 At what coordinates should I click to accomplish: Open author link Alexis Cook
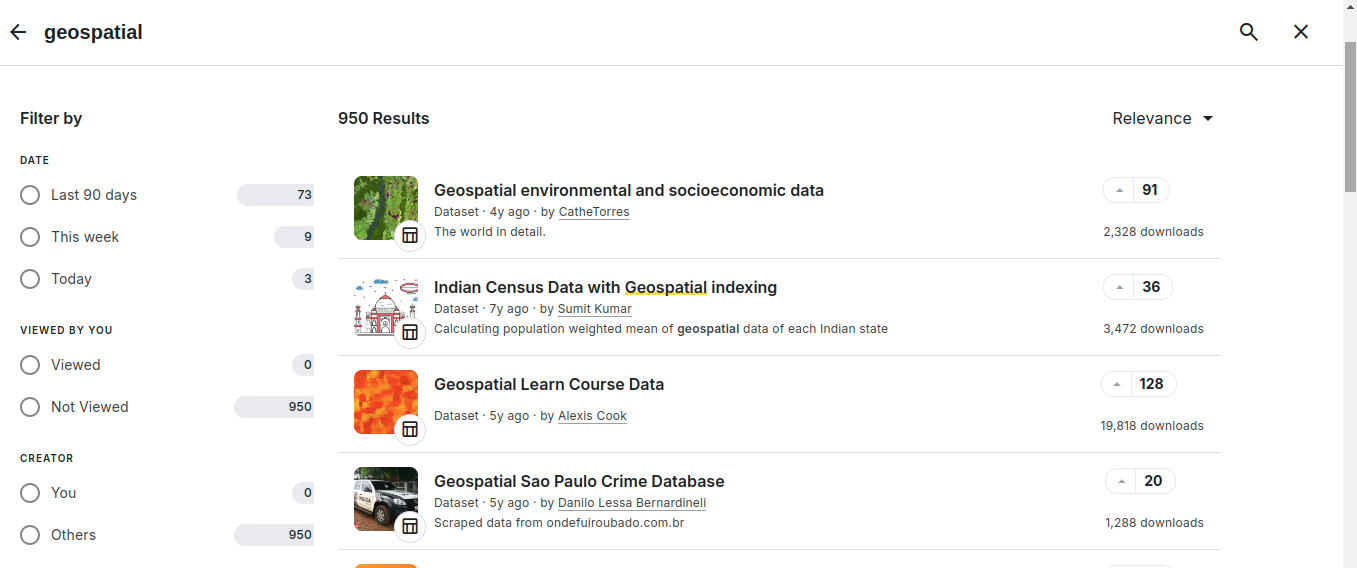click(x=592, y=416)
